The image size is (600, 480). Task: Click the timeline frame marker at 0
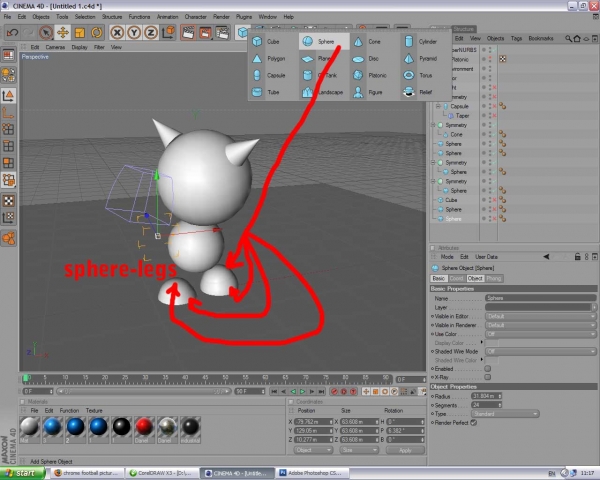26,379
